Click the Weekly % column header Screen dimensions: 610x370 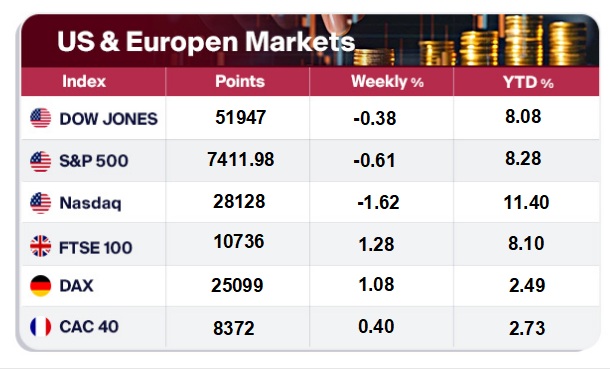coord(387,82)
